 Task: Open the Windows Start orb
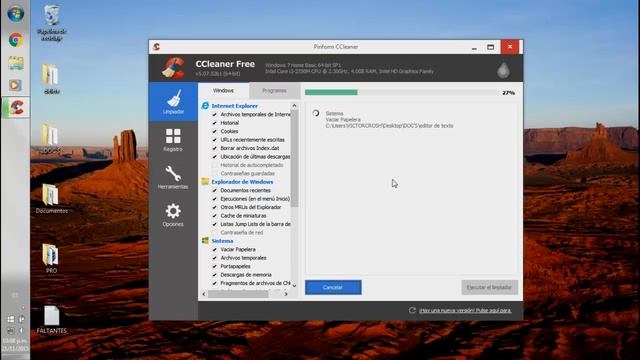click(15, 14)
